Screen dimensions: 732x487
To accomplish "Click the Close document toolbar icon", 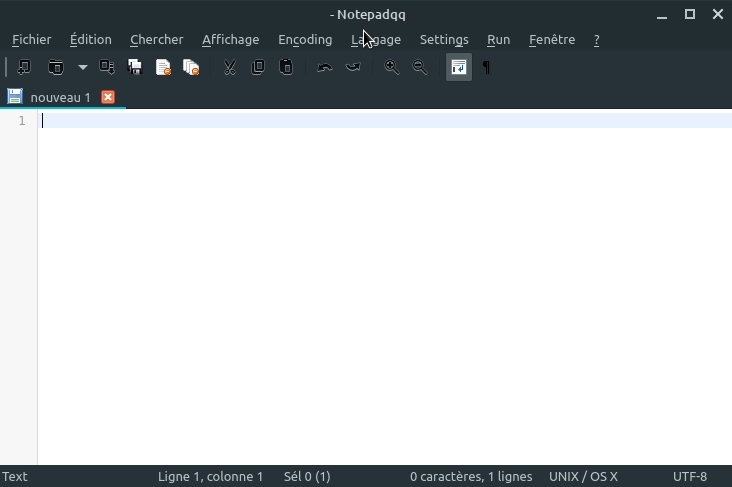I will [x=163, y=67].
